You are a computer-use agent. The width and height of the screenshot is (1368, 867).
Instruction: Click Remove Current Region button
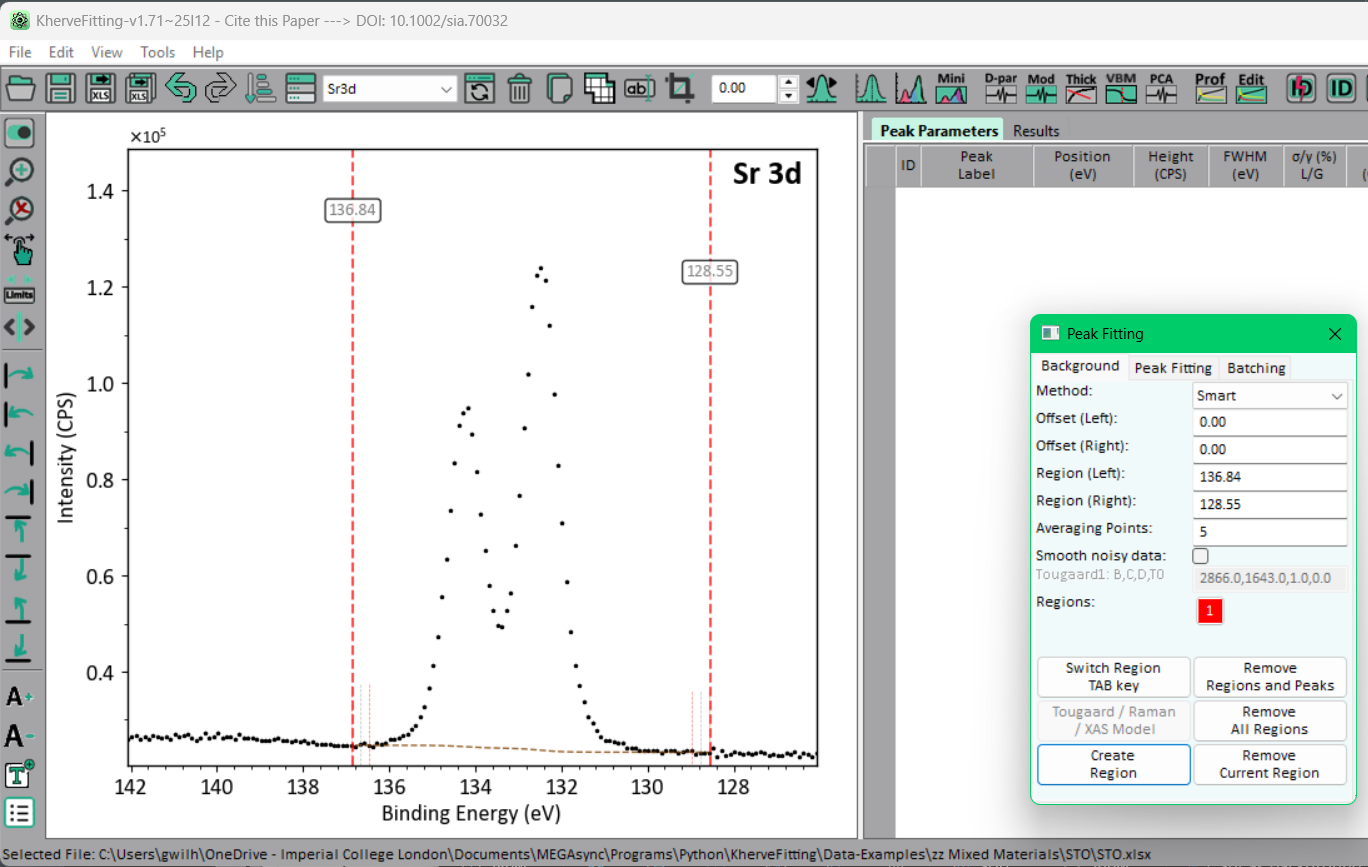pos(1270,765)
